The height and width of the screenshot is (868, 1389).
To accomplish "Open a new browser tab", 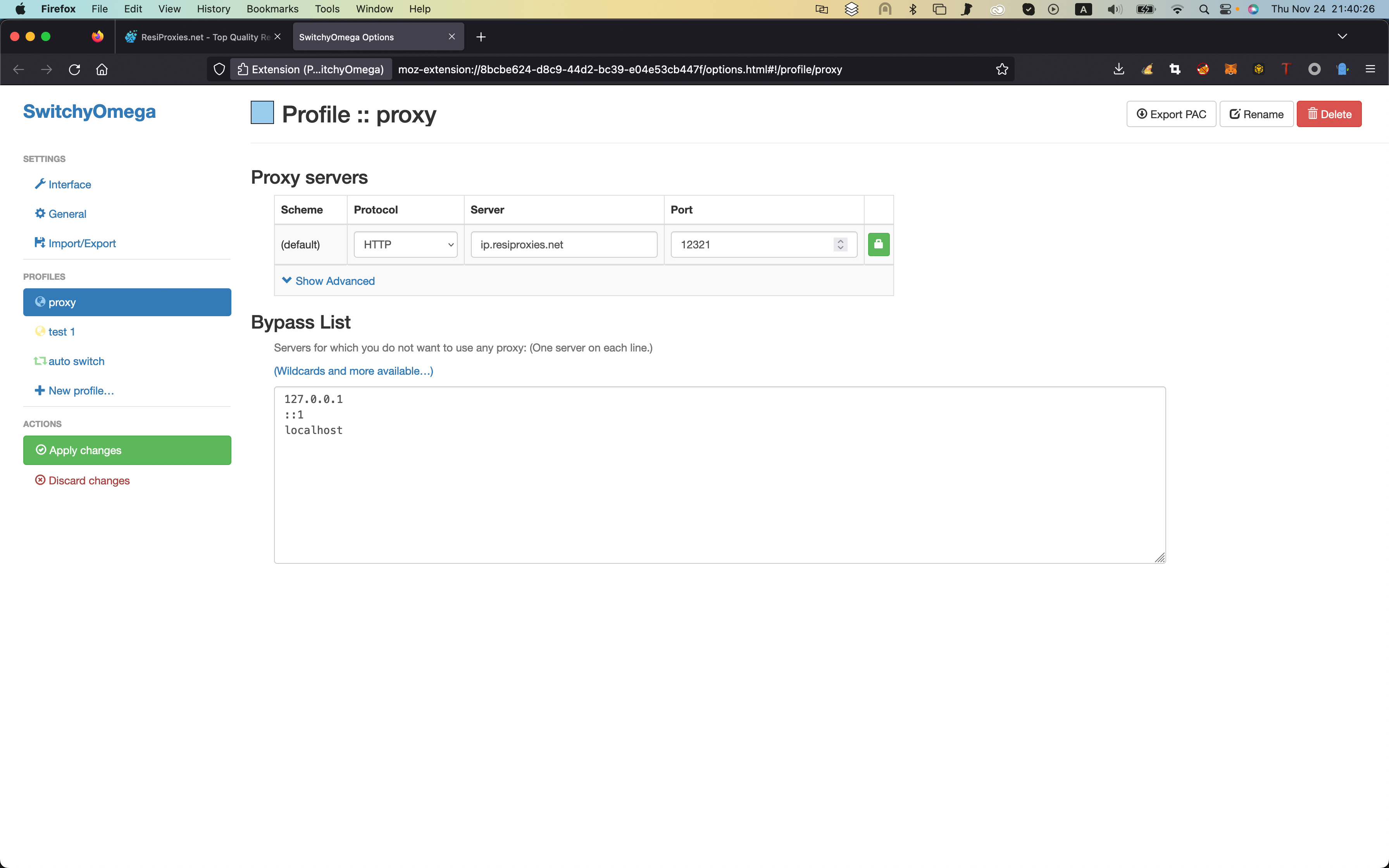I will point(481,37).
